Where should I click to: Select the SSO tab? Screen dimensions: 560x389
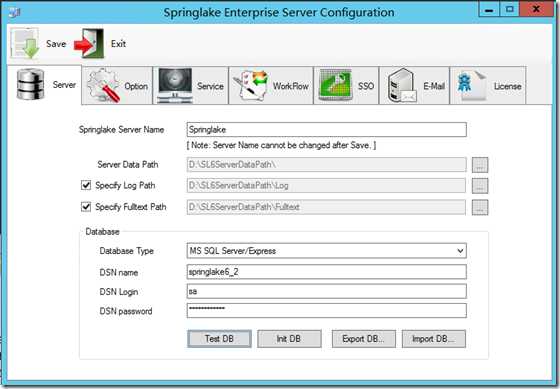(x=346, y=86)
